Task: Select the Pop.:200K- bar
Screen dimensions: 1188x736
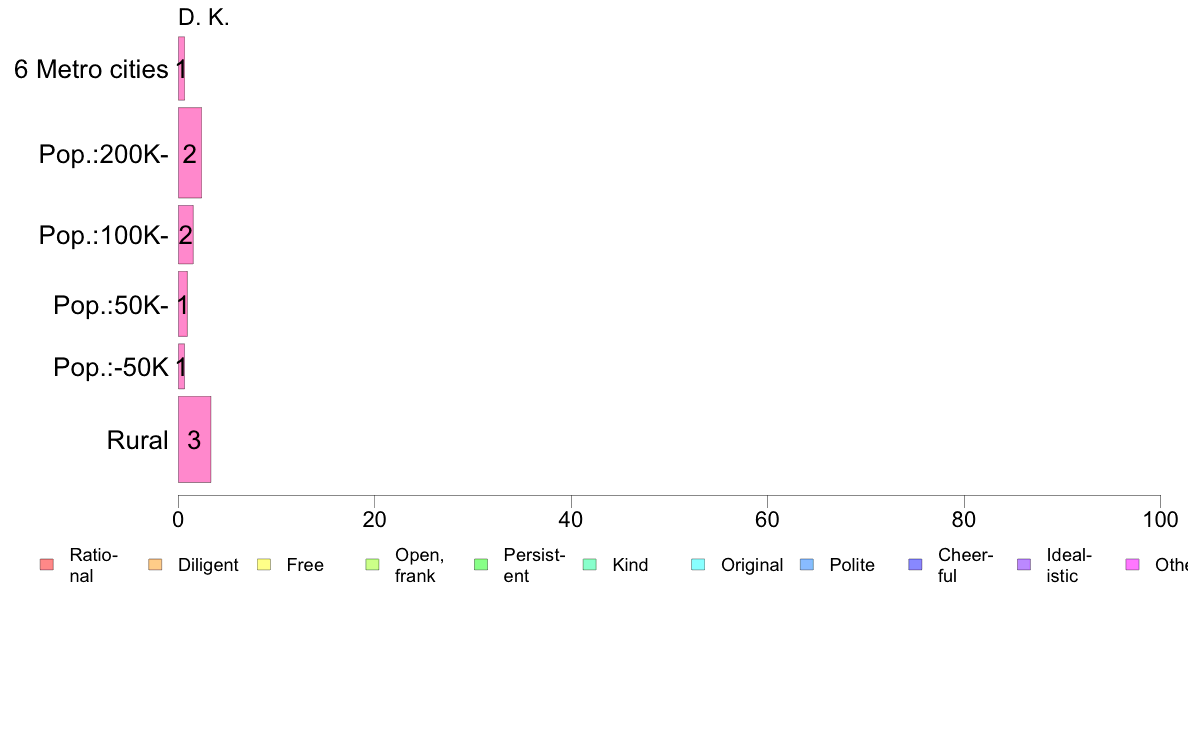Action: pos(189,153)
